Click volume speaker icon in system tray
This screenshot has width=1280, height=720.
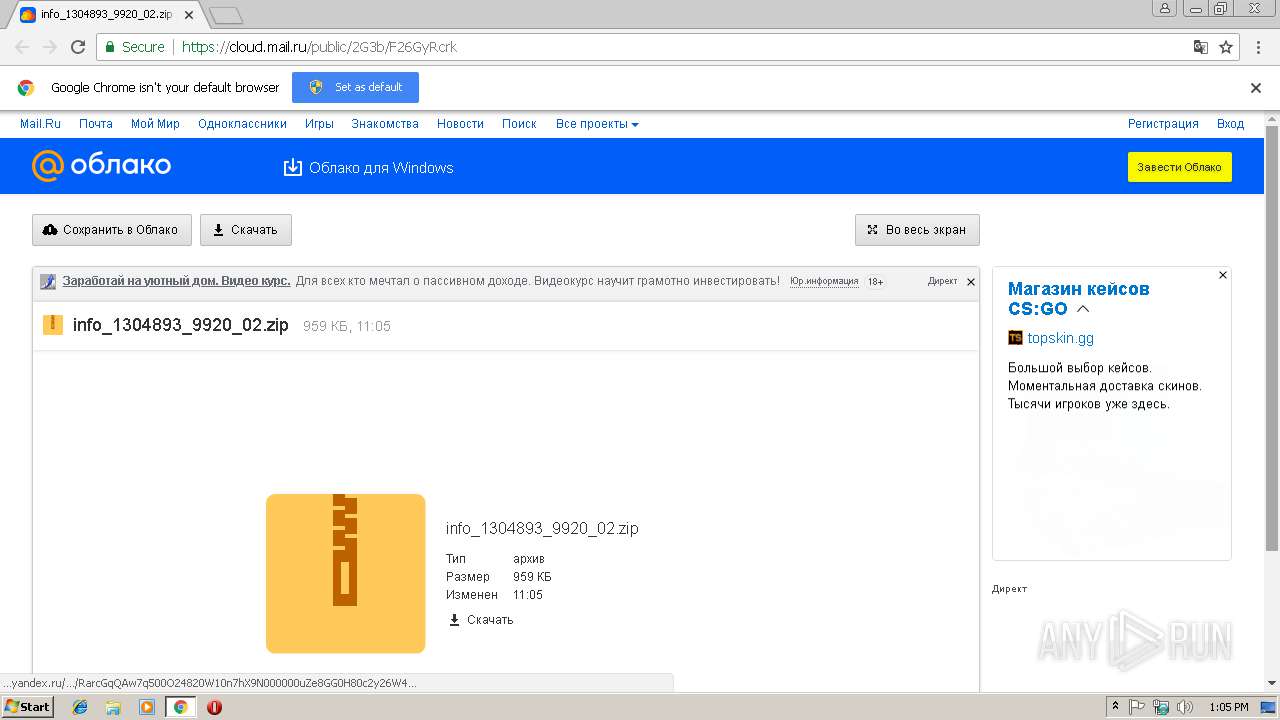click(x=1184, y=707)
